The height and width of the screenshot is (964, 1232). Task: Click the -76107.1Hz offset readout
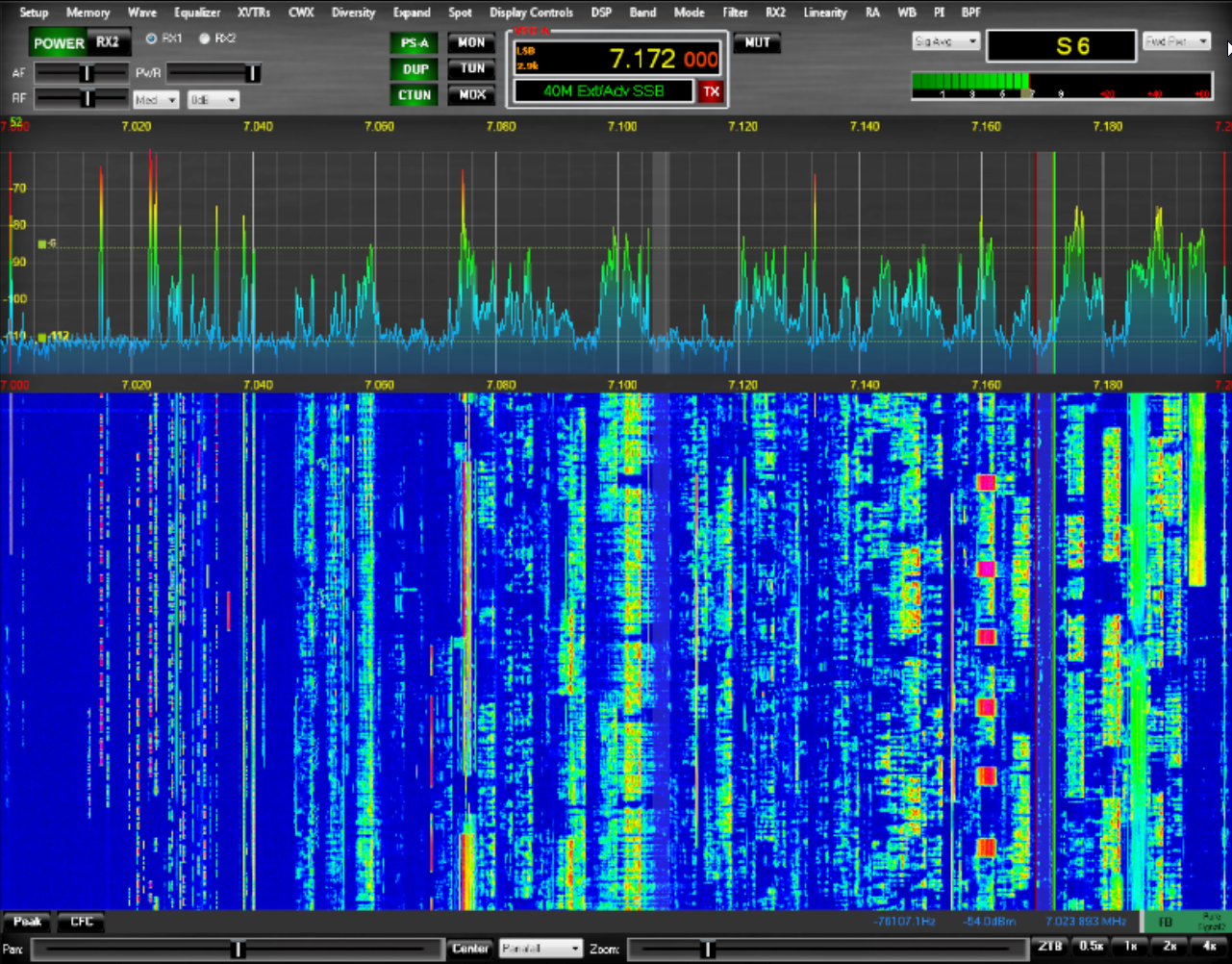pyautogui.click(x=904, y=922)
